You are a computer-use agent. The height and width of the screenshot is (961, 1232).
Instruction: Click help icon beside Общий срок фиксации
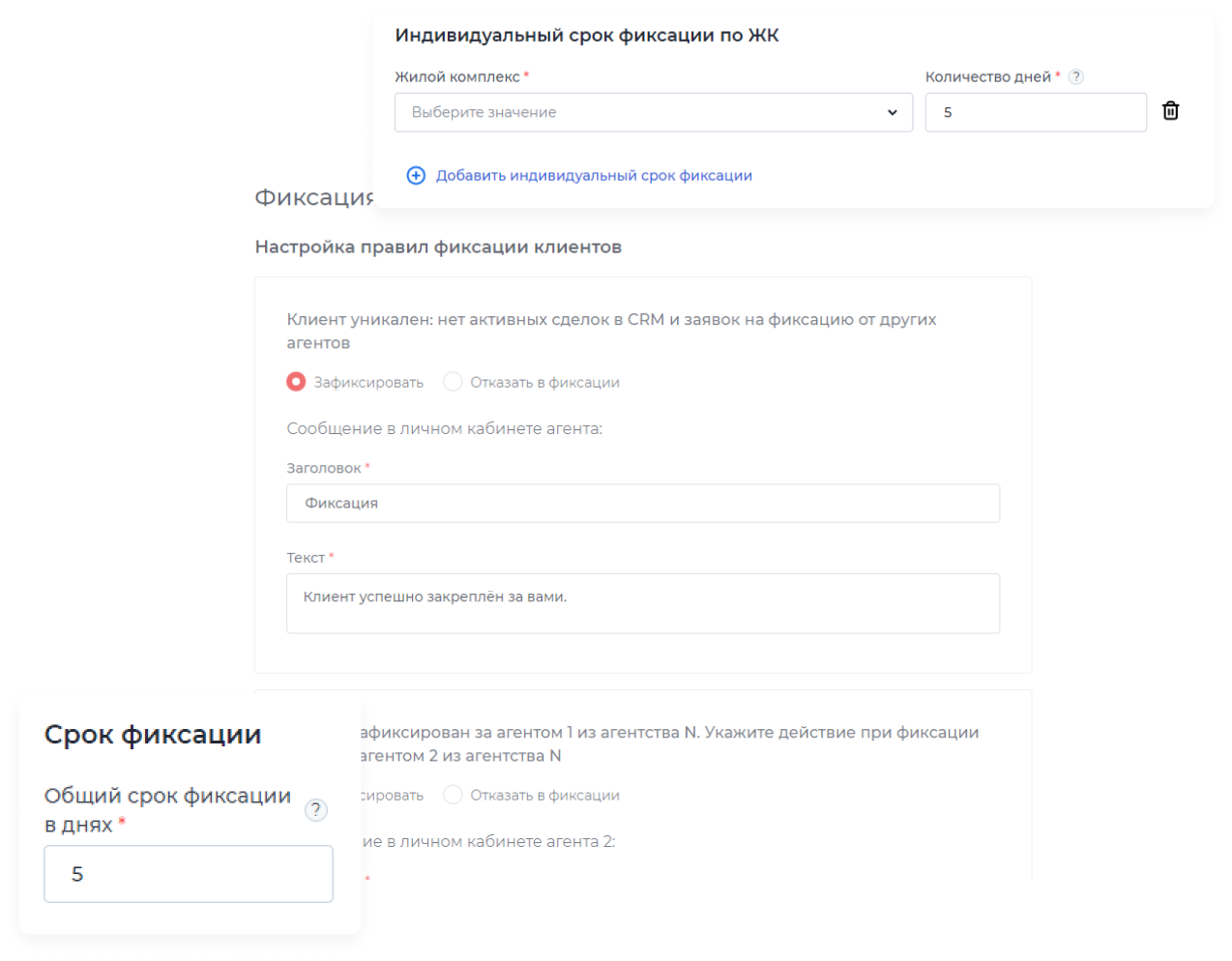click(316, 810)
